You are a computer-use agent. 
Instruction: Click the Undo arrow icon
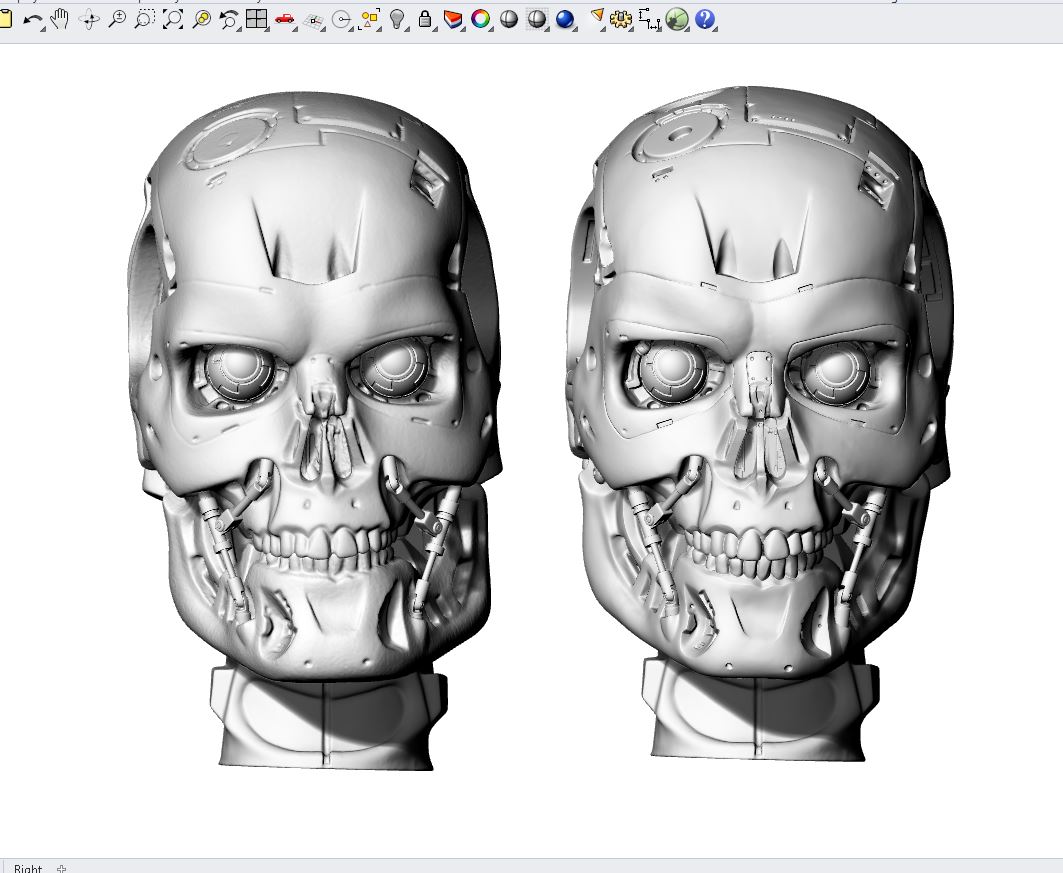pyautogui.click(x=32, y=20)
